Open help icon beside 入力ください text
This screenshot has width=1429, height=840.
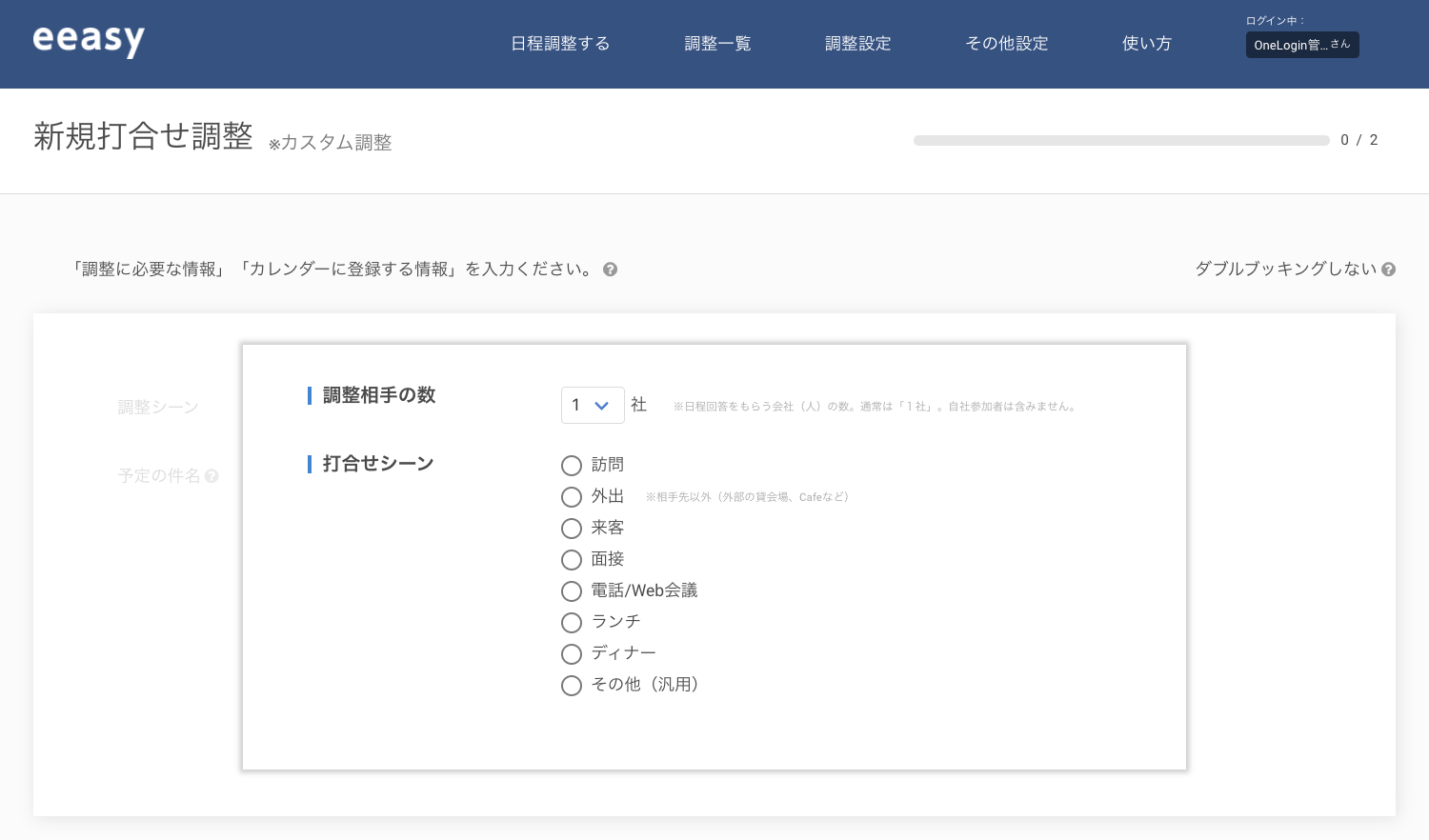tap(611, 270)
